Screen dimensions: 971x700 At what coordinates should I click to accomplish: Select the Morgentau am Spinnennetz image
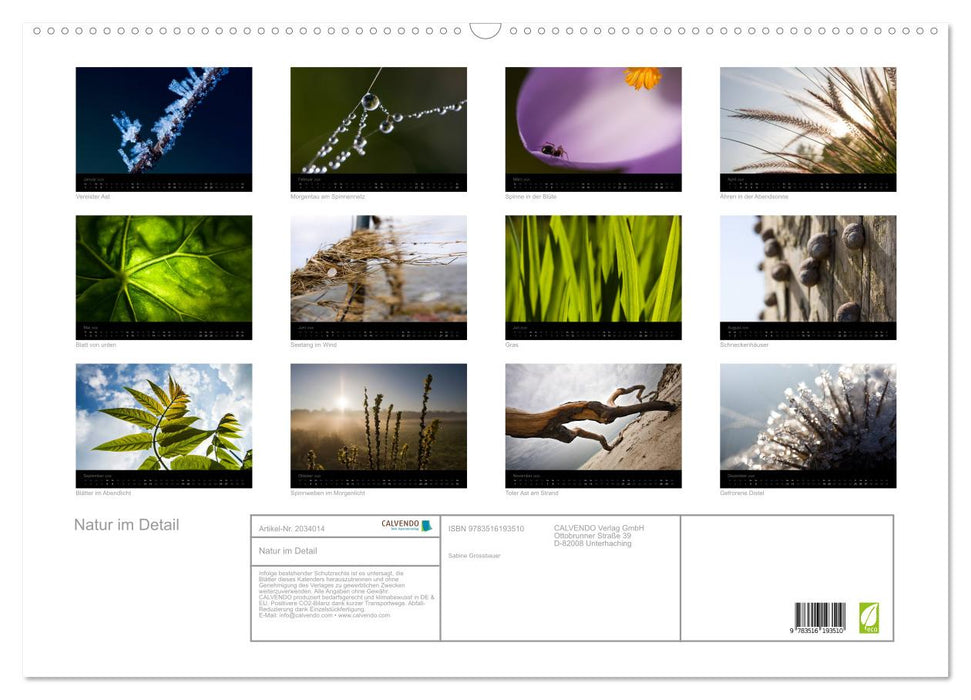378,128
